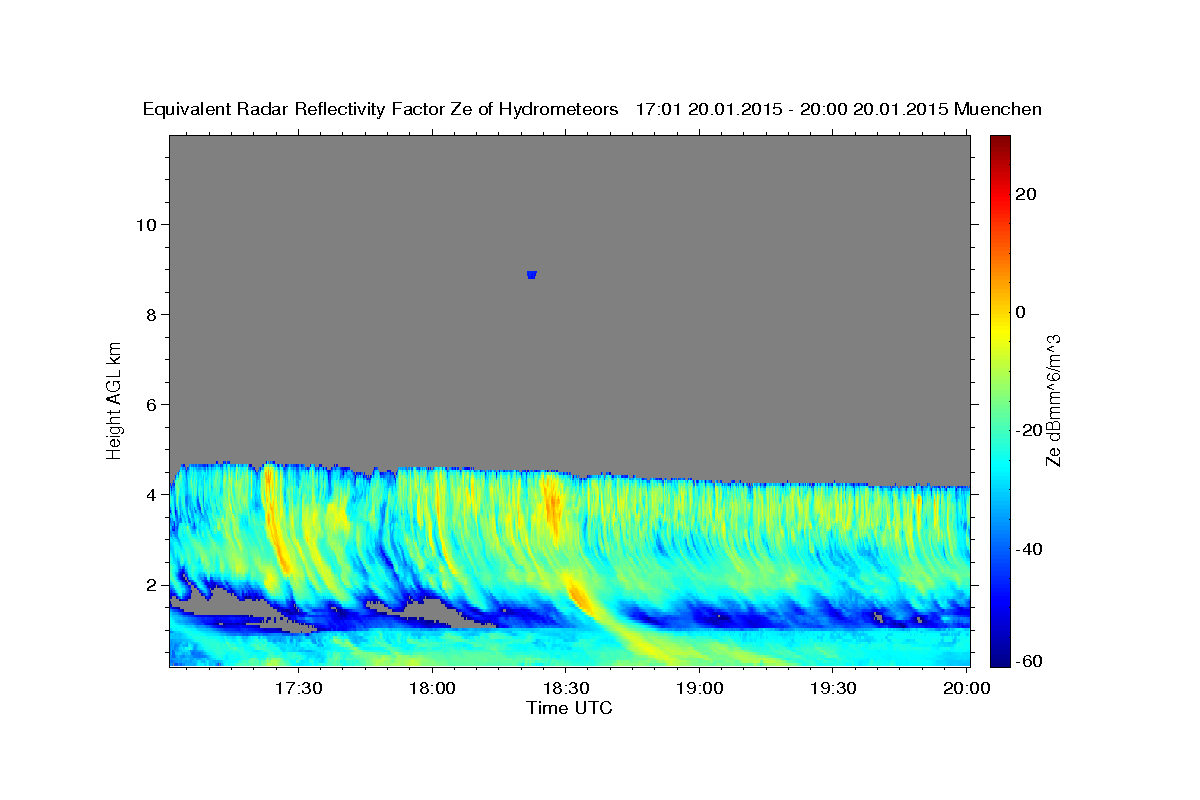Click the '18:30' time tick label
This screenshot has height=800, width=1200.
[565, 689]
